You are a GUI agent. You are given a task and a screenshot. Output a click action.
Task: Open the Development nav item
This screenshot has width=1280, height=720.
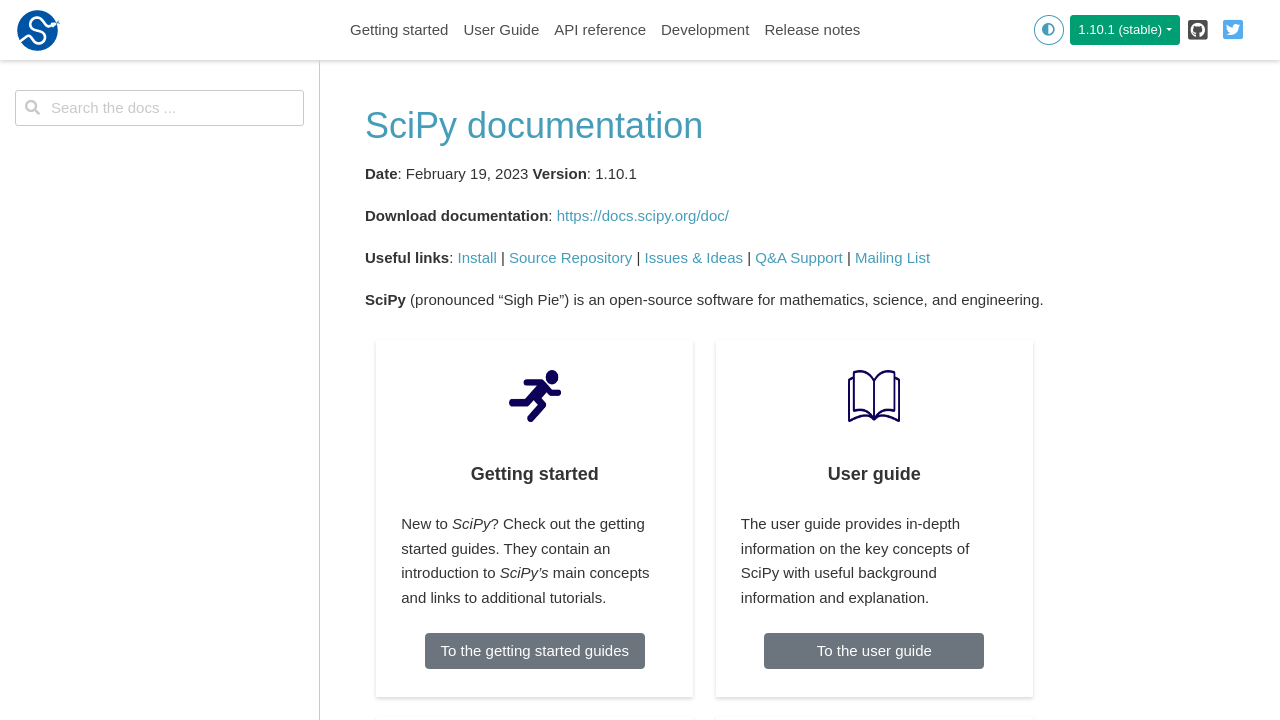[705, 30]
